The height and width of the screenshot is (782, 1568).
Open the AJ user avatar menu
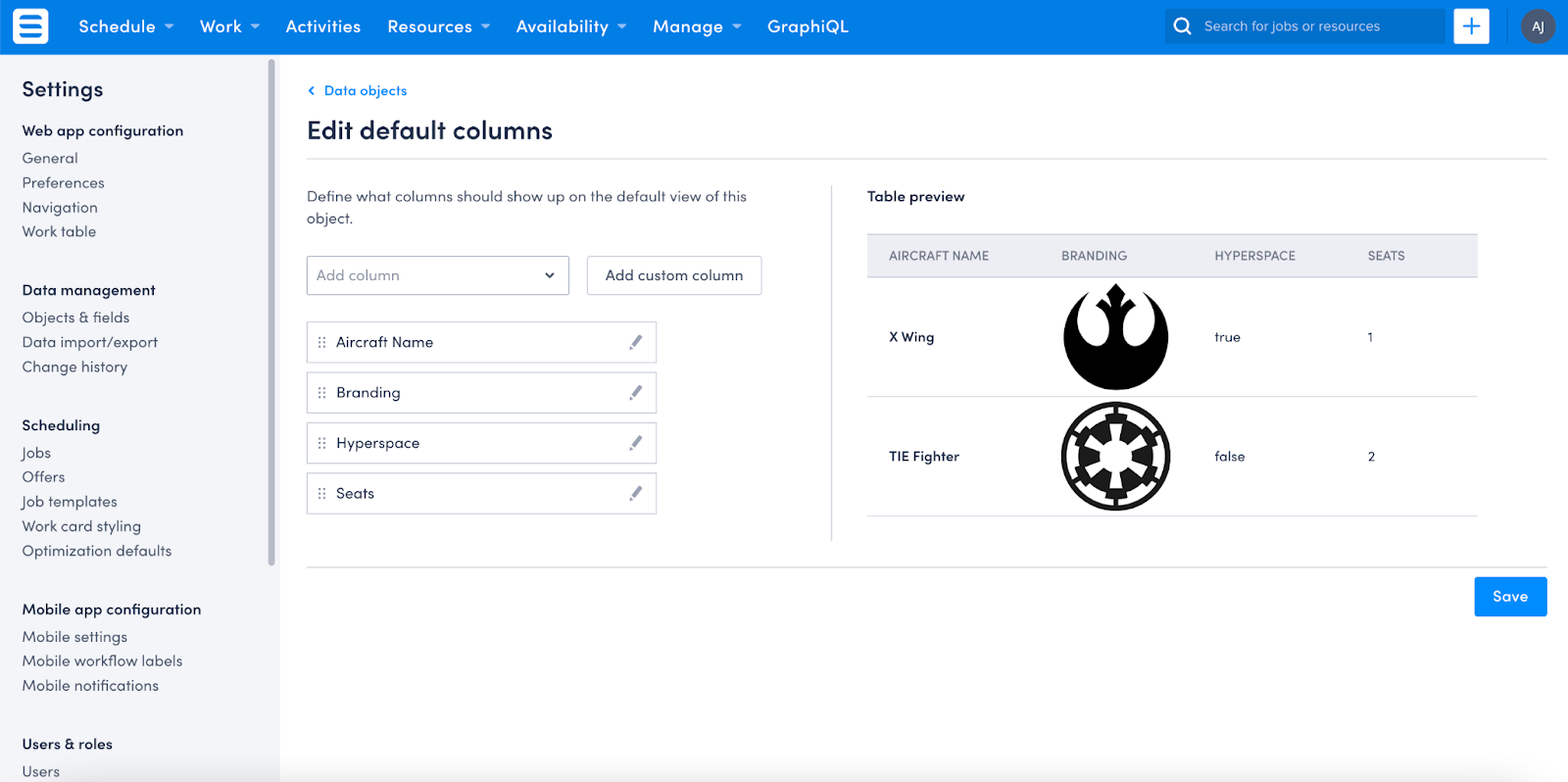point(1538,26)
